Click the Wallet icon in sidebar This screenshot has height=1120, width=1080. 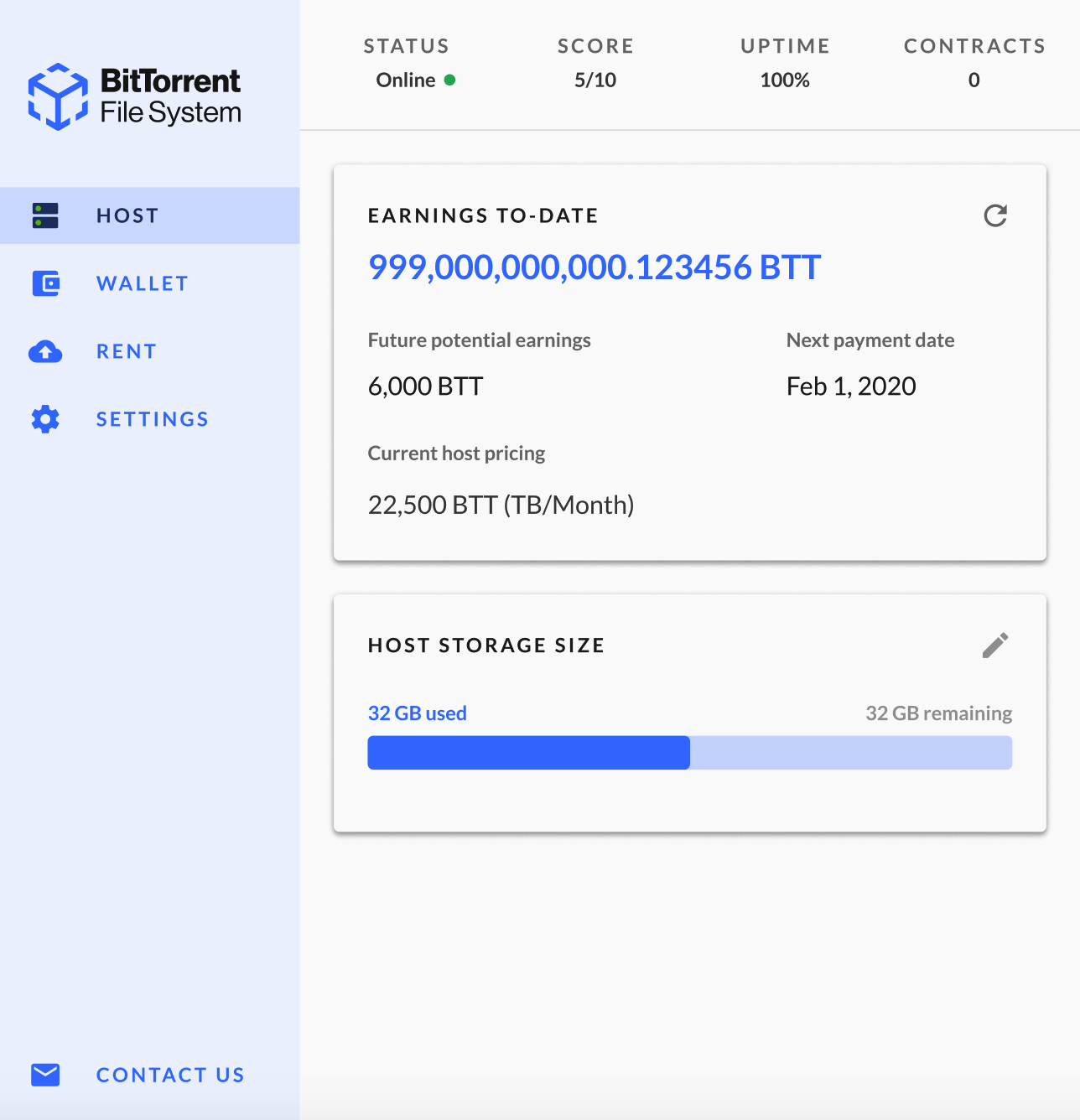coord(45,283)
